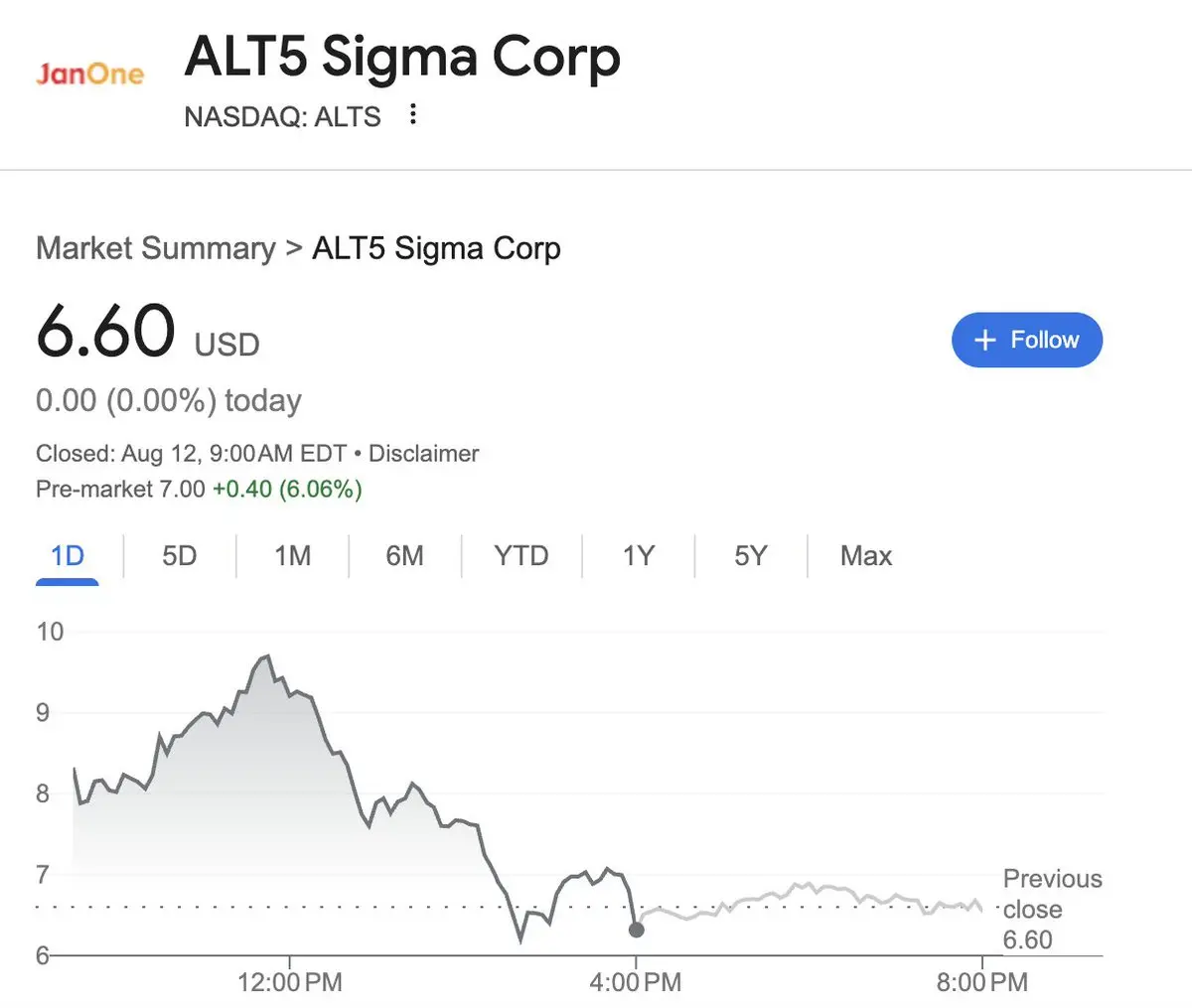View the 5Y chart range
1192x1008 pixels.
(x=751, y=556)
